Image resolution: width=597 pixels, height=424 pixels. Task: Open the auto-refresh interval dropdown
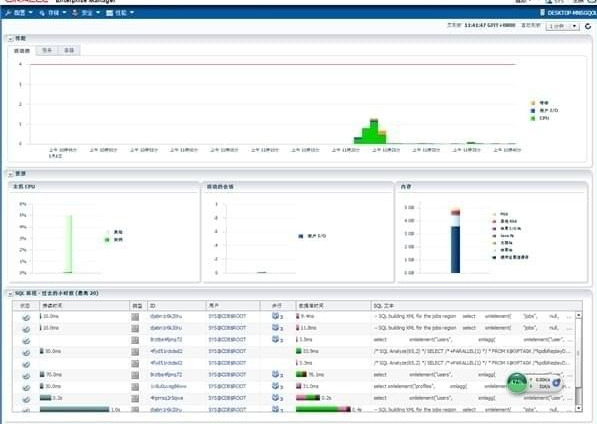pyautogui.click(x=563, y=26)
